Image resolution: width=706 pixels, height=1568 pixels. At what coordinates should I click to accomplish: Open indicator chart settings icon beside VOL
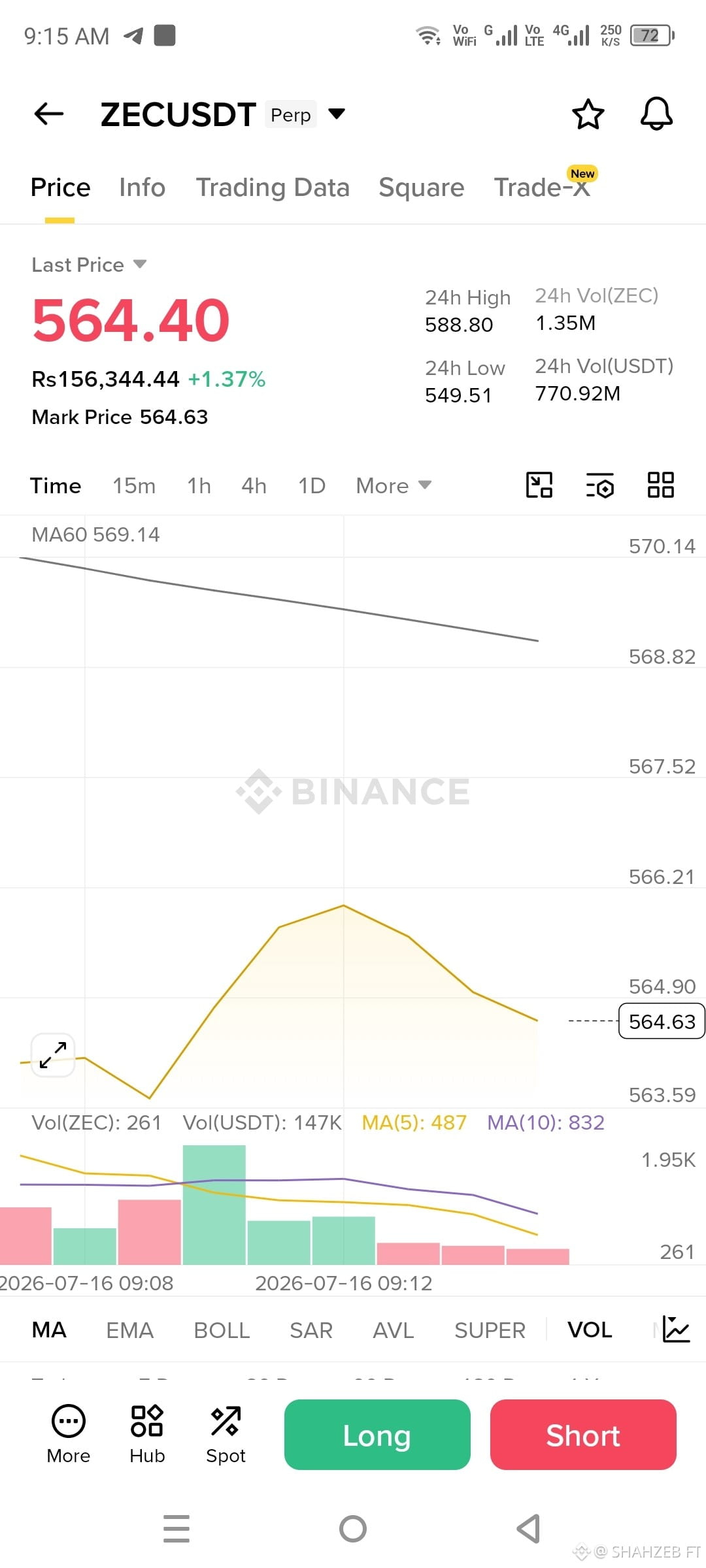[x=676, y=1330]
